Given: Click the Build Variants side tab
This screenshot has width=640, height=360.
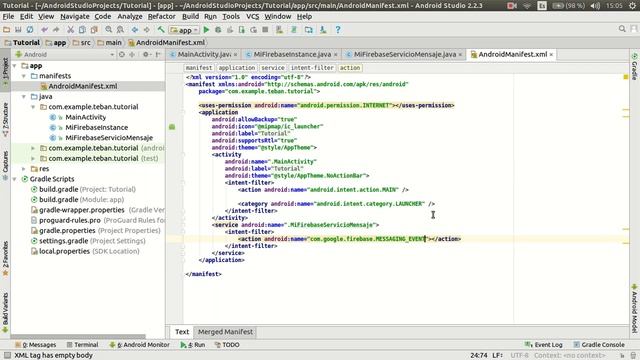Looking at the screenshot, I should coord(5,312).
